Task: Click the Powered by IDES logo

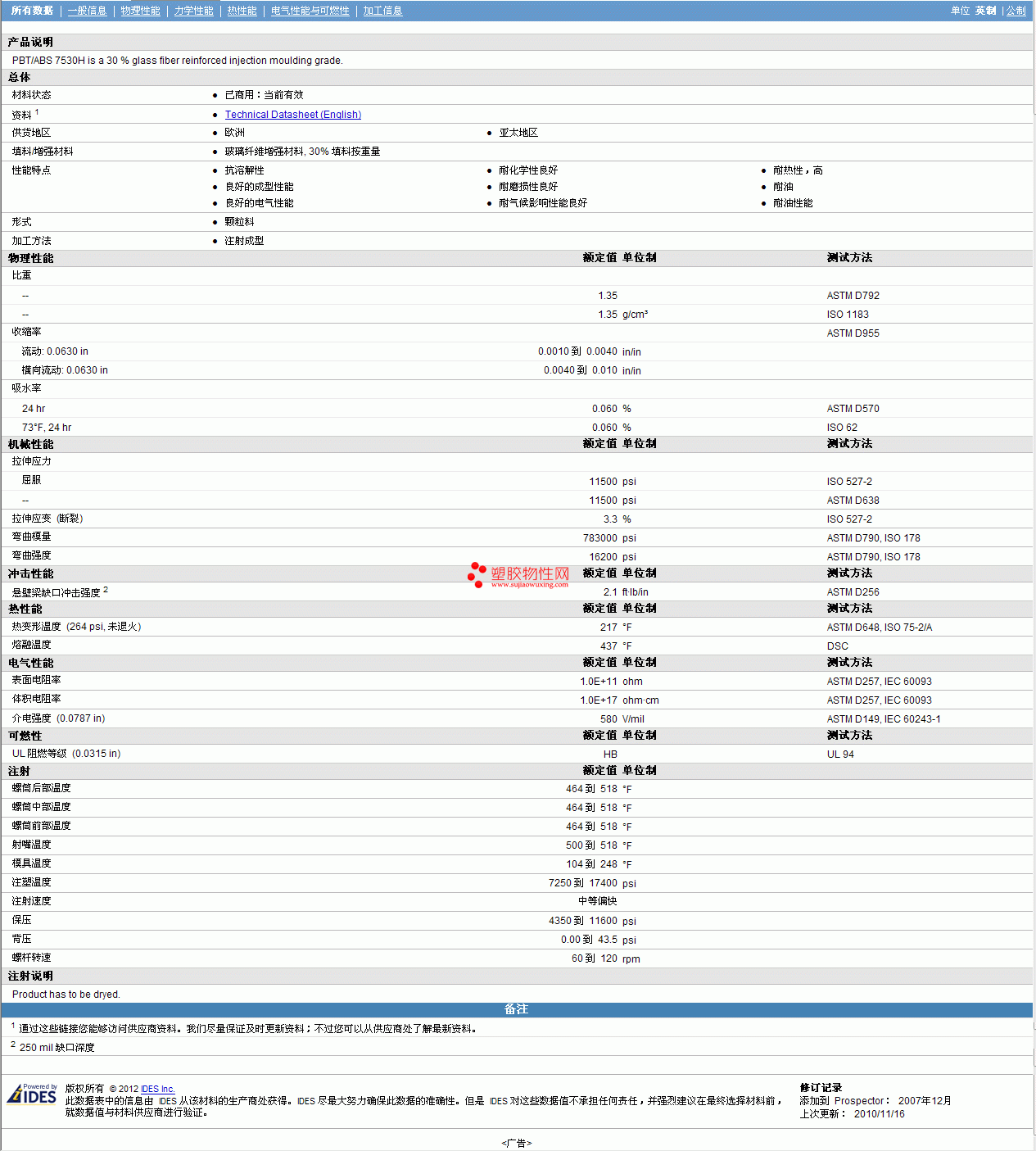Action: 32,1094
